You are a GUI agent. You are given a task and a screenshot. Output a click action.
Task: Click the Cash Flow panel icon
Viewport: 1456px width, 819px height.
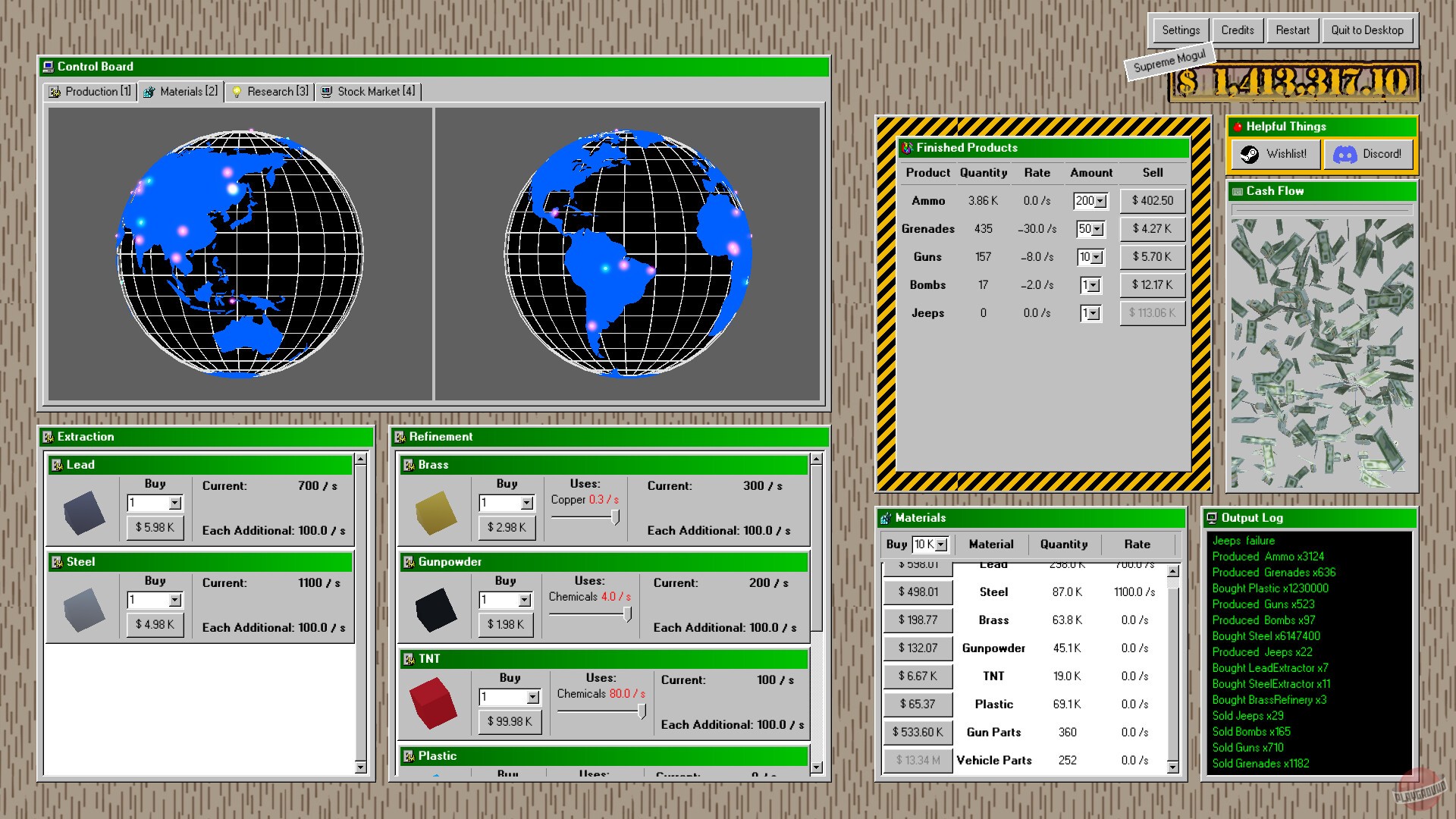click(x=1237, y=191)
